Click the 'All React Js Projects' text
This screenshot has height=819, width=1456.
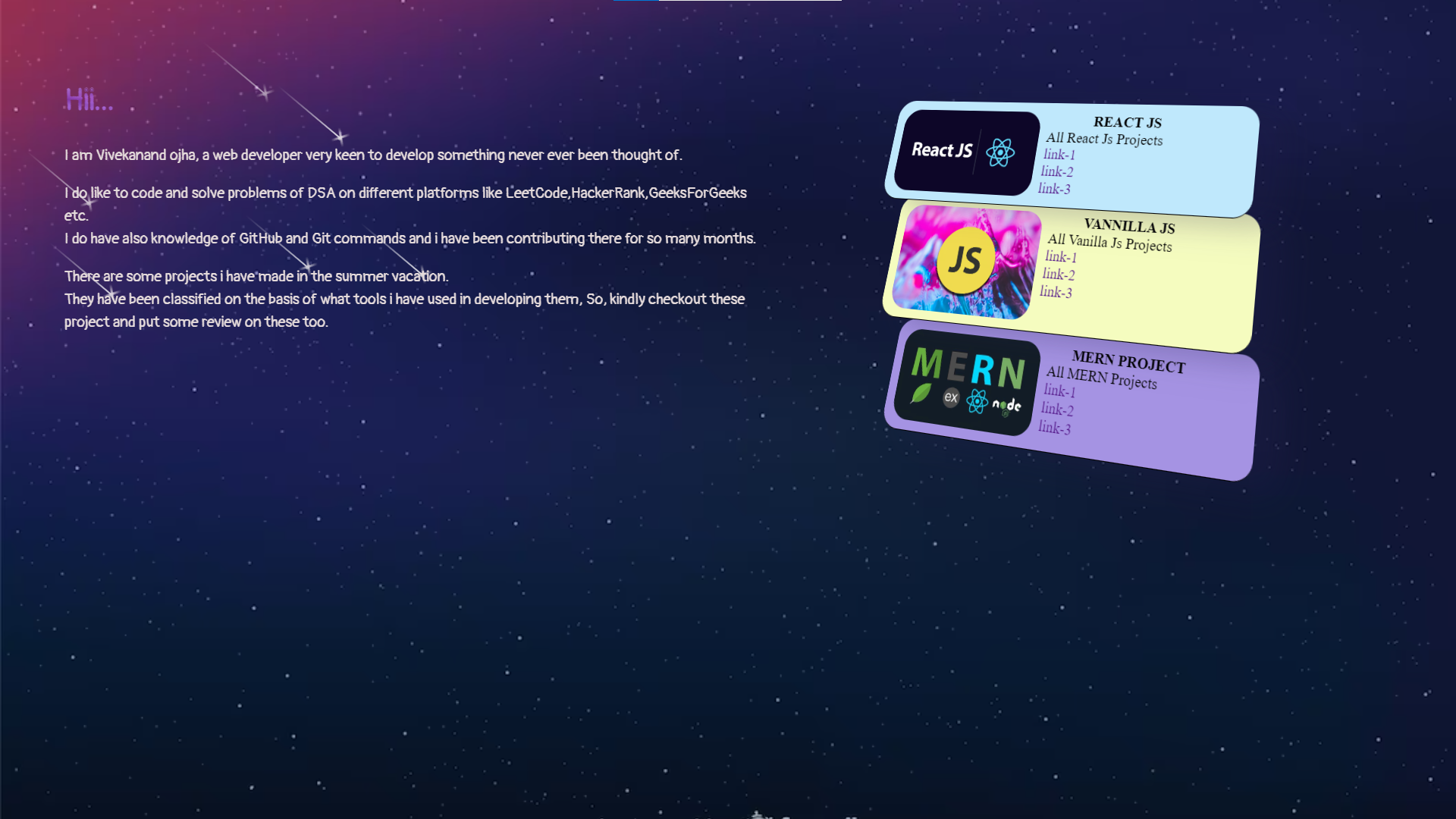1104,139
